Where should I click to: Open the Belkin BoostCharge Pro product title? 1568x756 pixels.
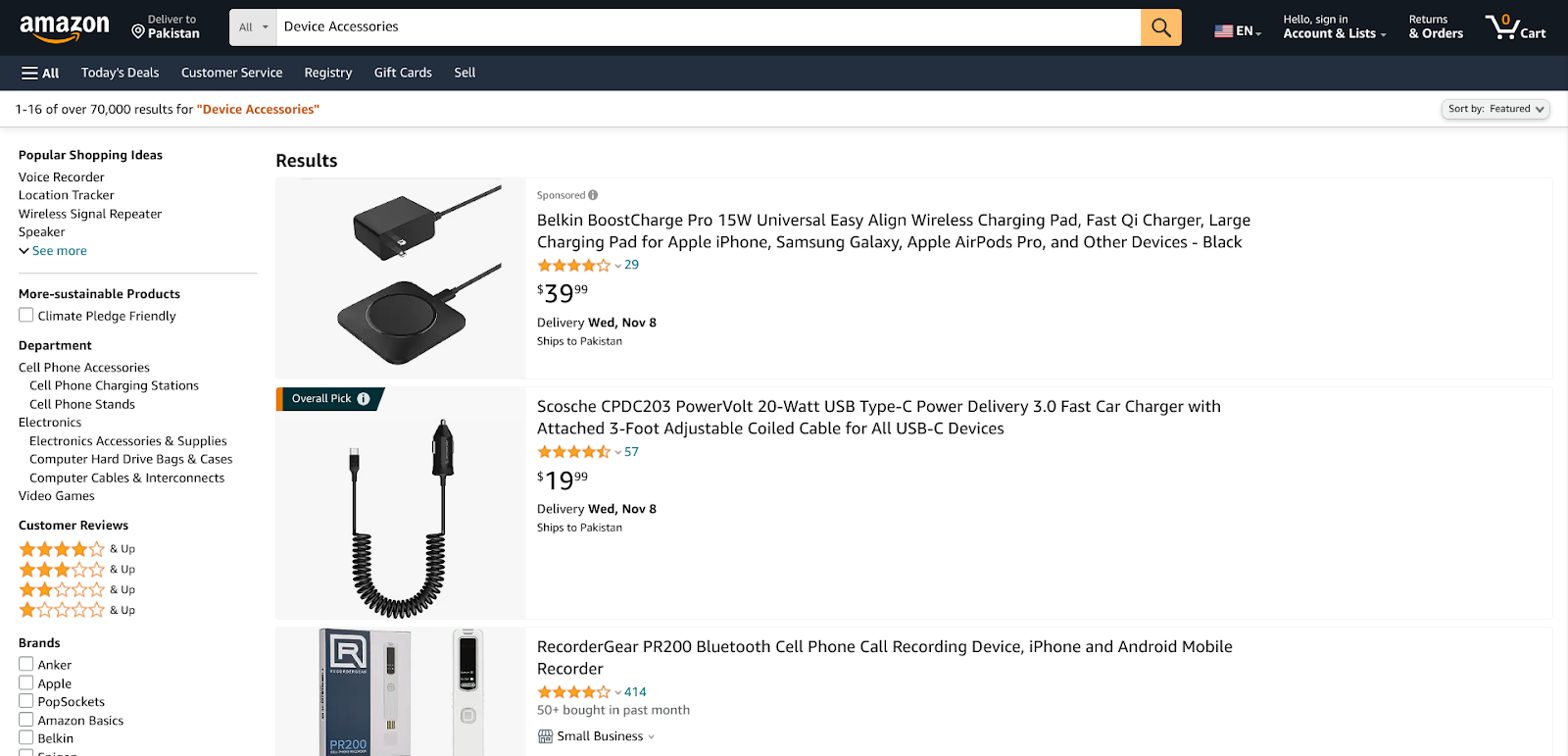893,231
